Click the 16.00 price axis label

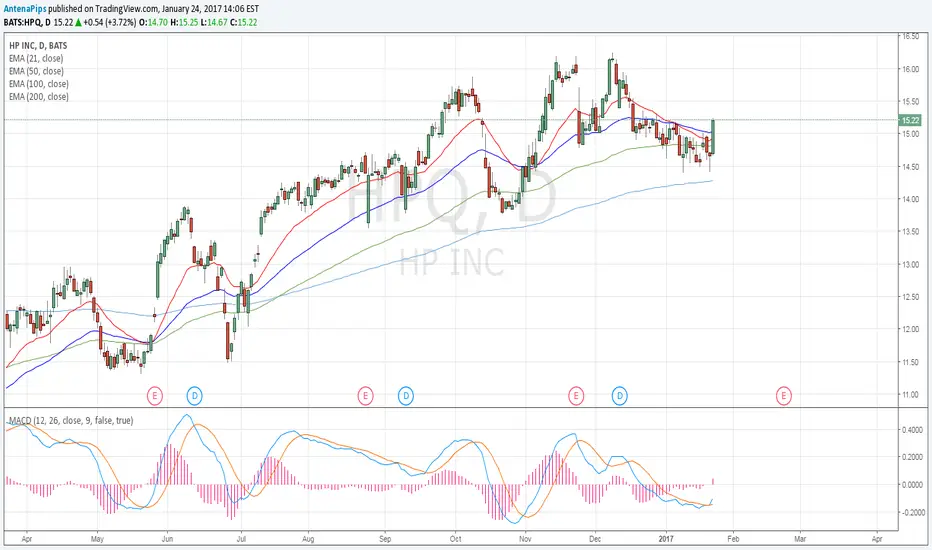pos(911,70)
